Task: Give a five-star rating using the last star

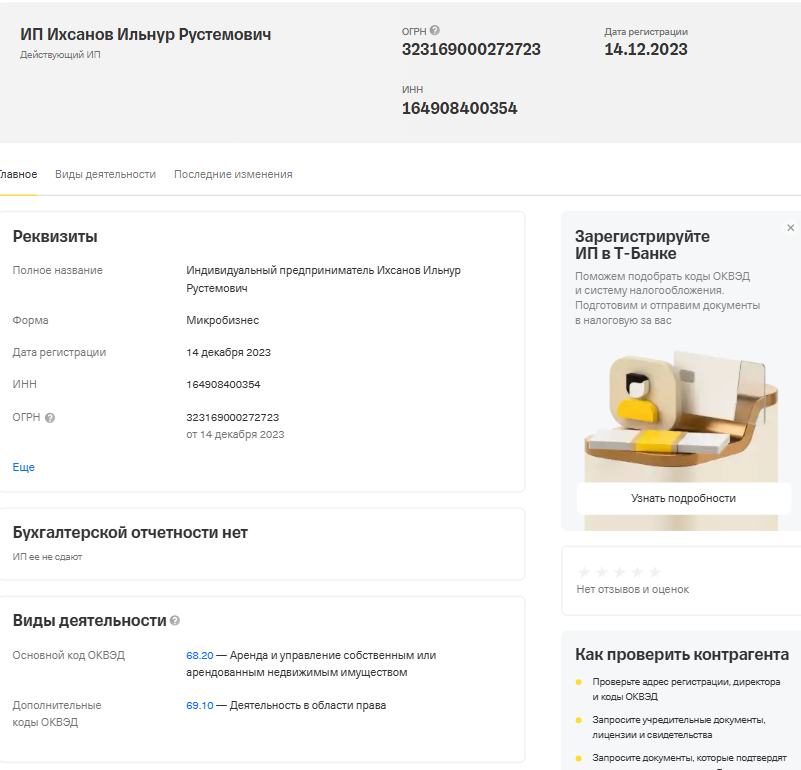Action: pos(654,572)
